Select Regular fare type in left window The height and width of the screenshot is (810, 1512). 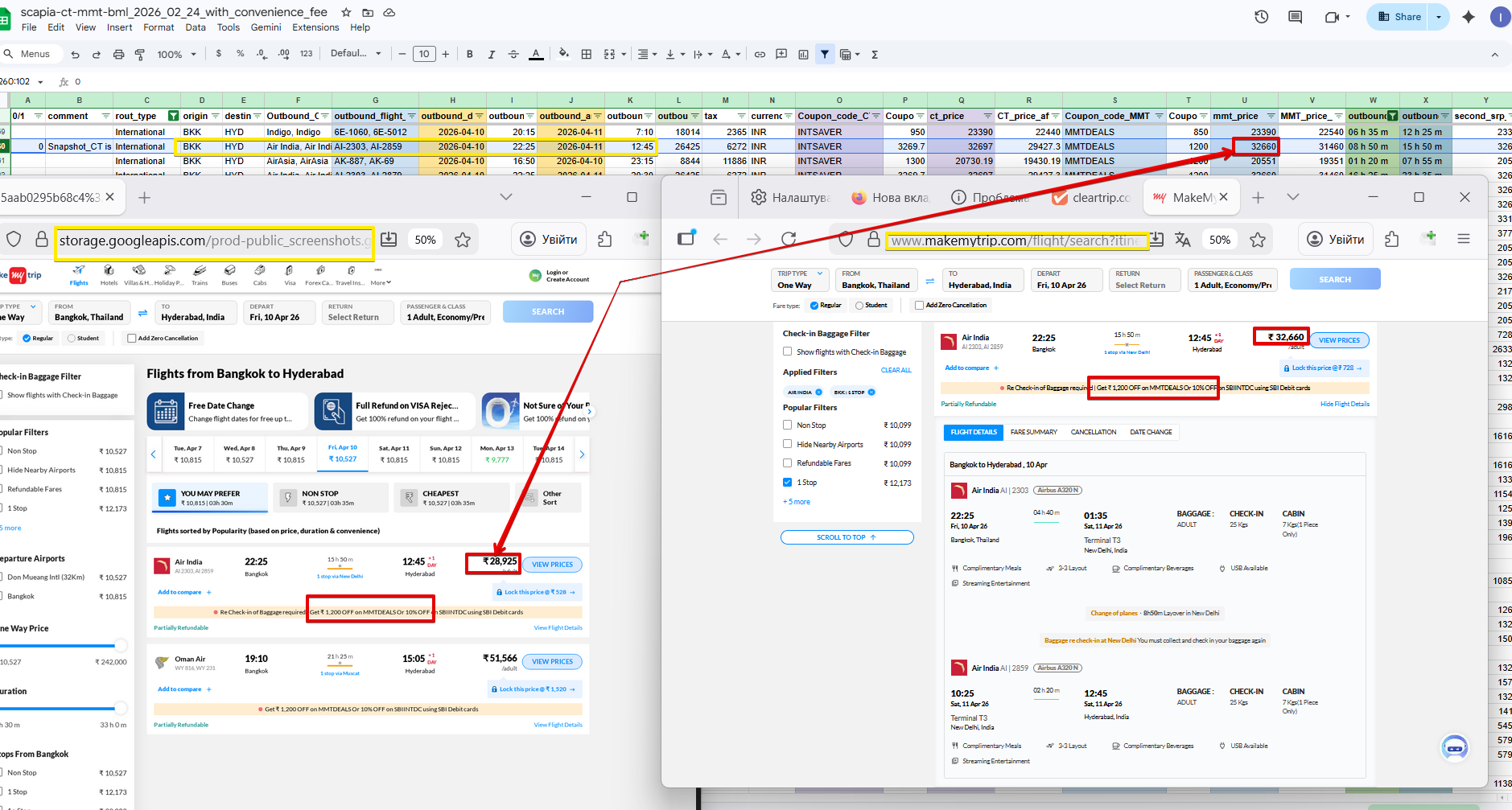pos(27,338)
